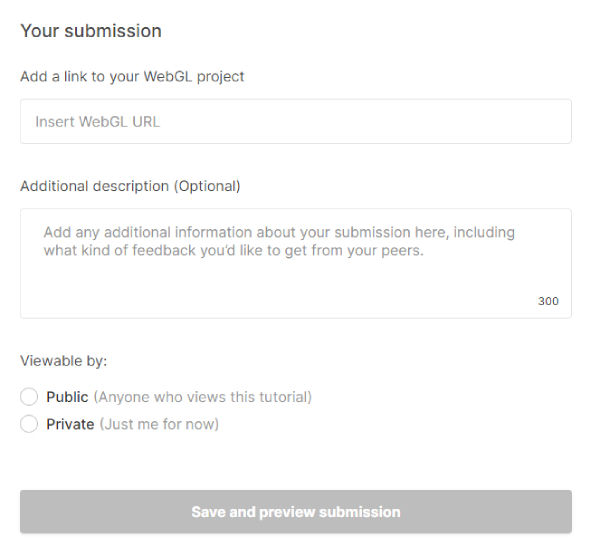Click "(Anyone who views this tutorial)" hint text
600x546 pixels.
[203, 397]
